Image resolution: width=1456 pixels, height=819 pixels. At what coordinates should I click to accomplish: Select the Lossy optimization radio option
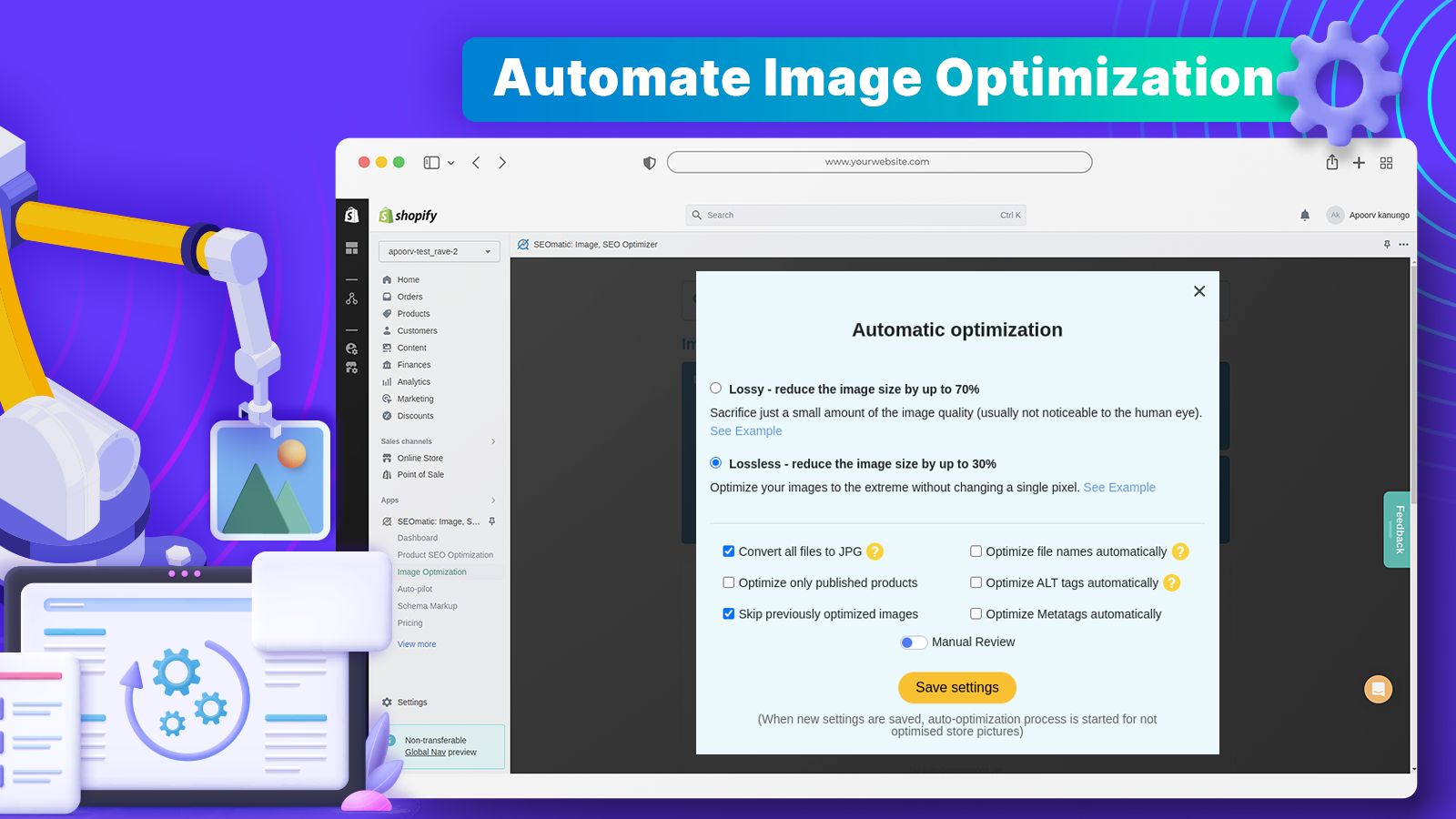click(715, 388)
